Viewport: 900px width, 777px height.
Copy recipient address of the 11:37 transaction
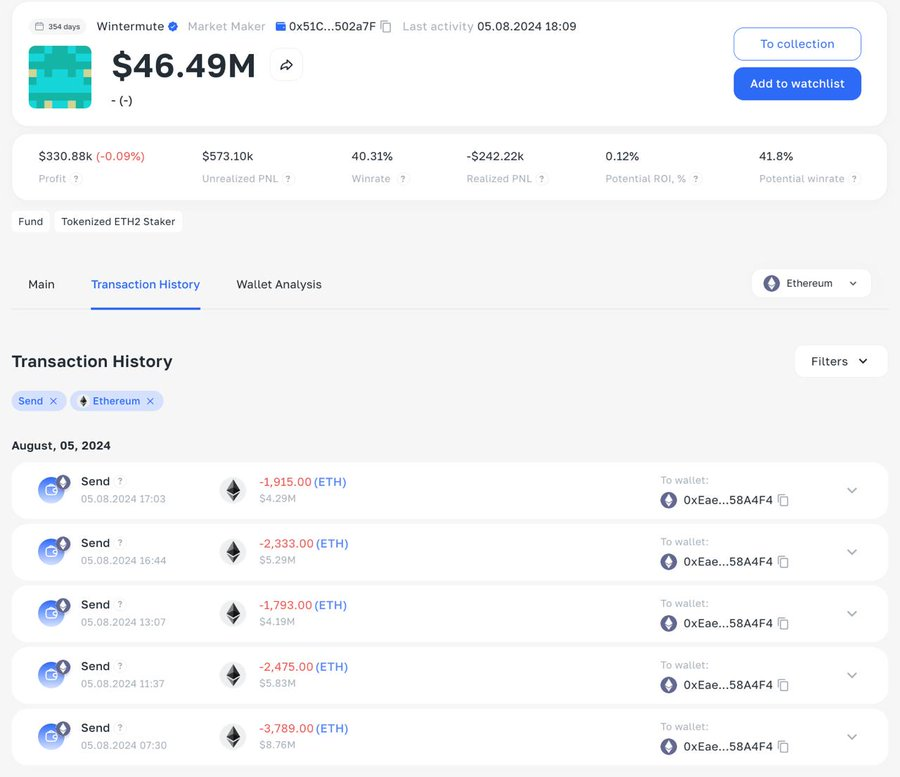click(783, 685)
